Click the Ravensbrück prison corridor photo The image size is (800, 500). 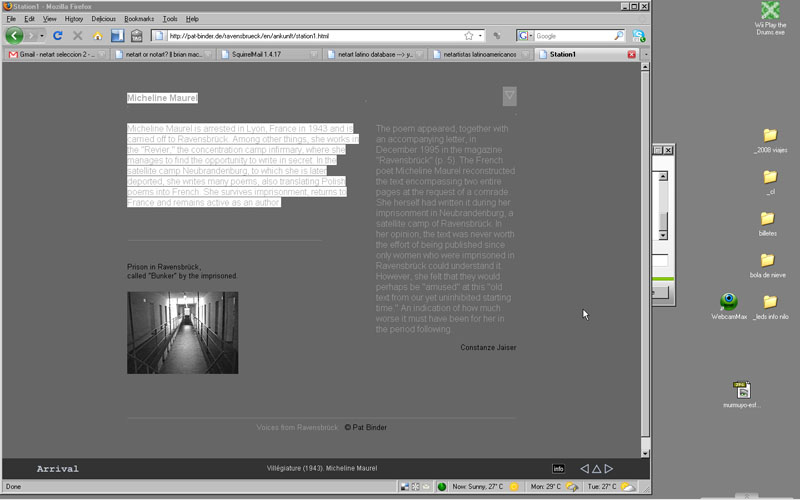pos(182,333)
